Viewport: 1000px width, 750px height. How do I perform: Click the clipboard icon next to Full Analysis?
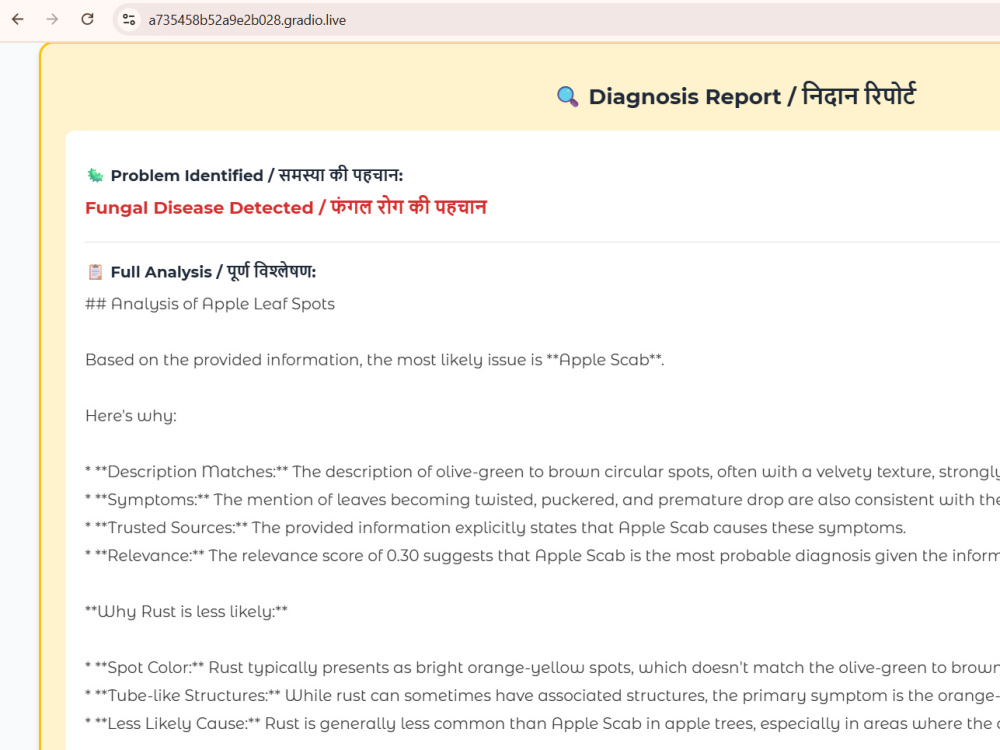click(x=95, y=272)
